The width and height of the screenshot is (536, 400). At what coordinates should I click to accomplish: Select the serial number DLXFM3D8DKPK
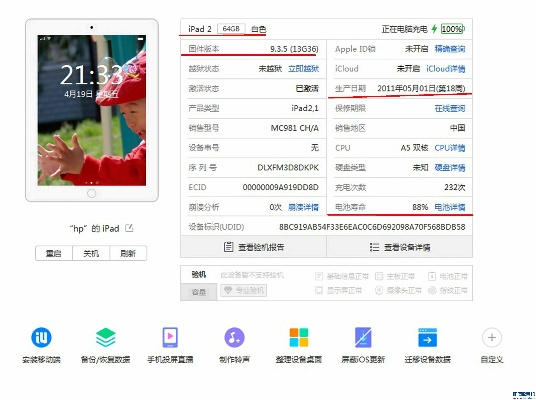288,168
